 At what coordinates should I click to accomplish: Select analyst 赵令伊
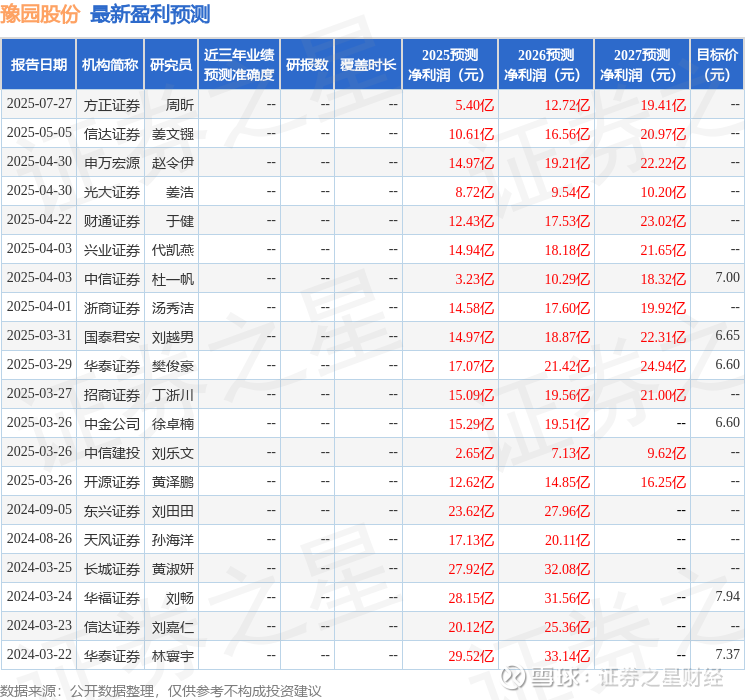tap(173, 163)
